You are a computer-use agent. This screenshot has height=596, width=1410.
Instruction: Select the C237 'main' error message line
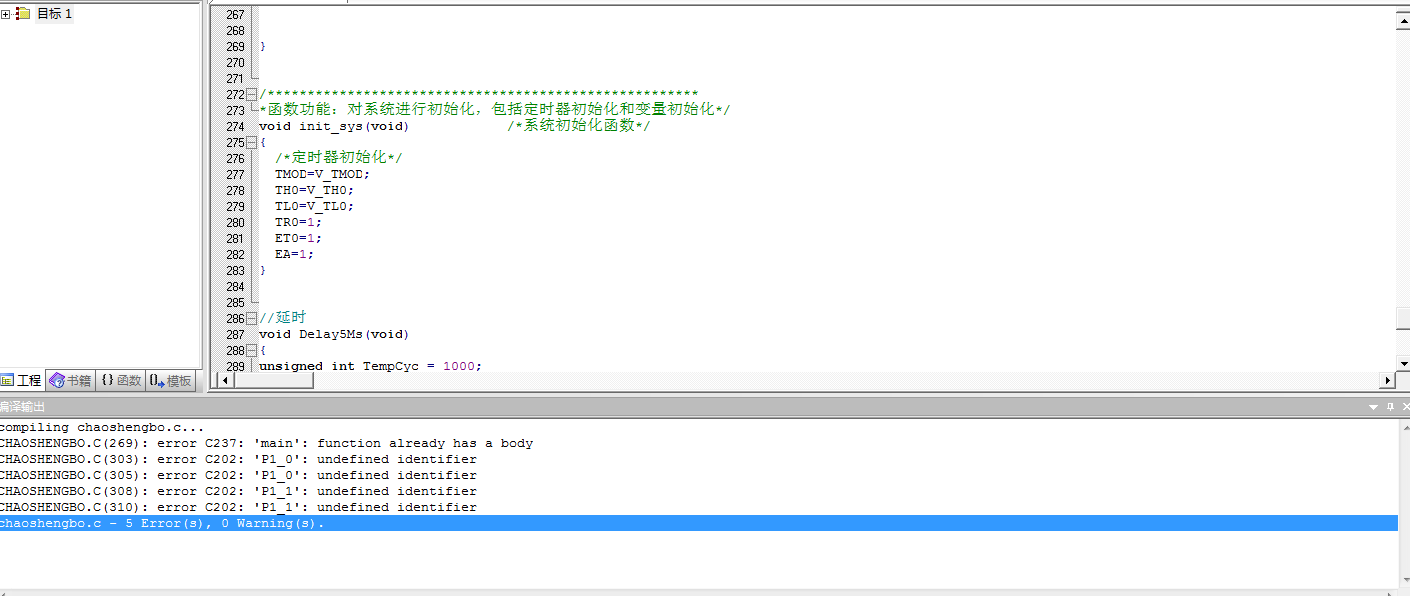click(x=266, y=443)
